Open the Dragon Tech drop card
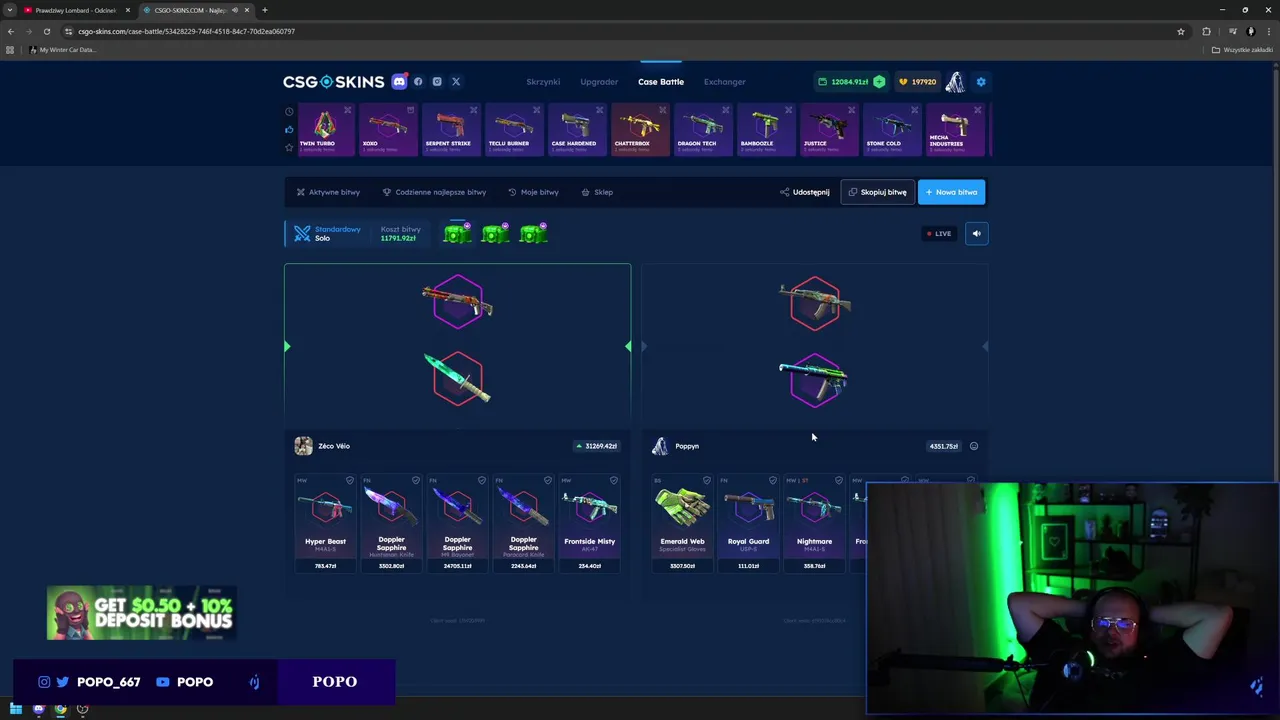The width and height of the screenshot is (1280, 720). 702,130
